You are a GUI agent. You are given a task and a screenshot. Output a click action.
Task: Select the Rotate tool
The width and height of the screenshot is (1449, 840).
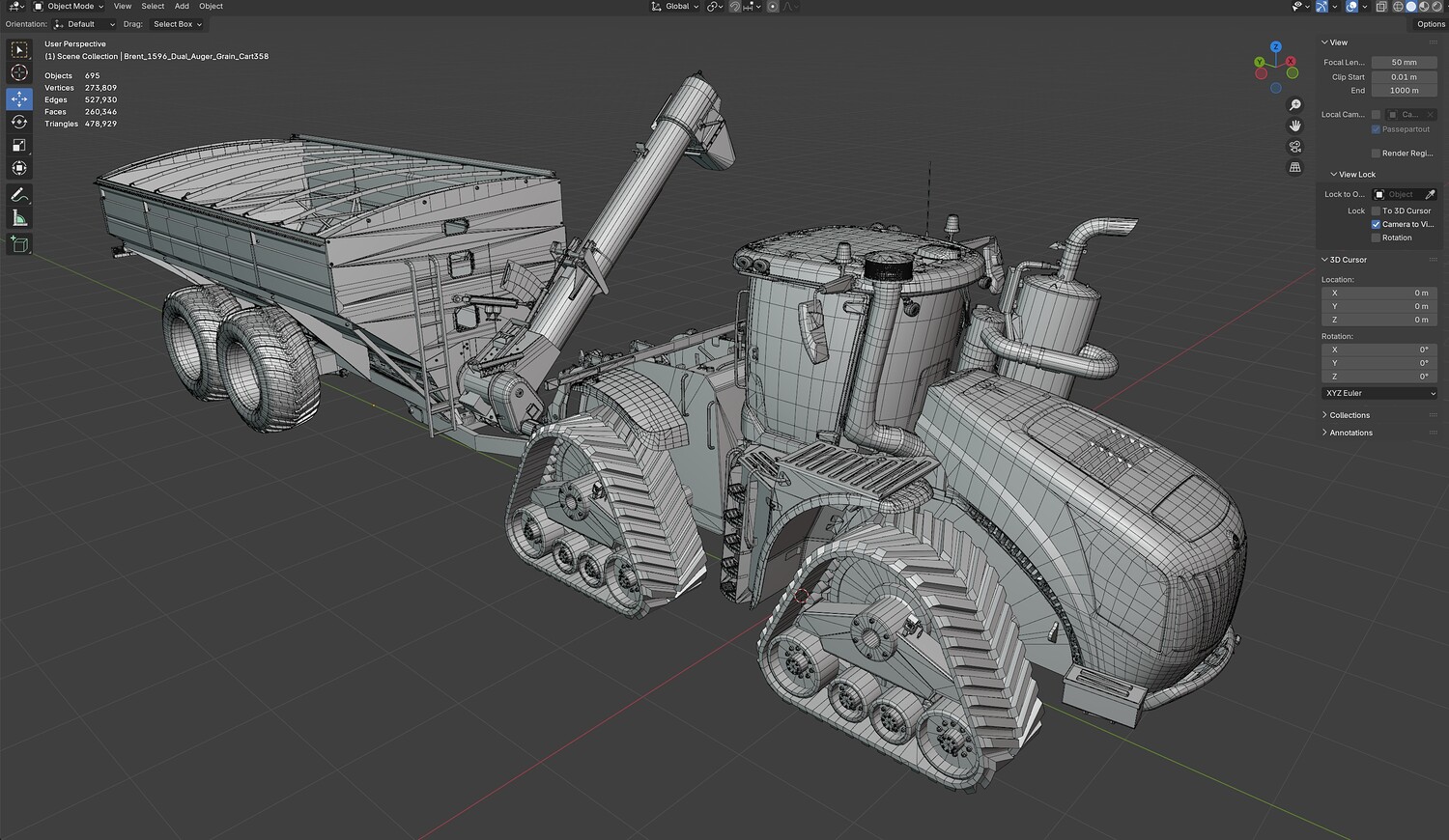point(19,122)
